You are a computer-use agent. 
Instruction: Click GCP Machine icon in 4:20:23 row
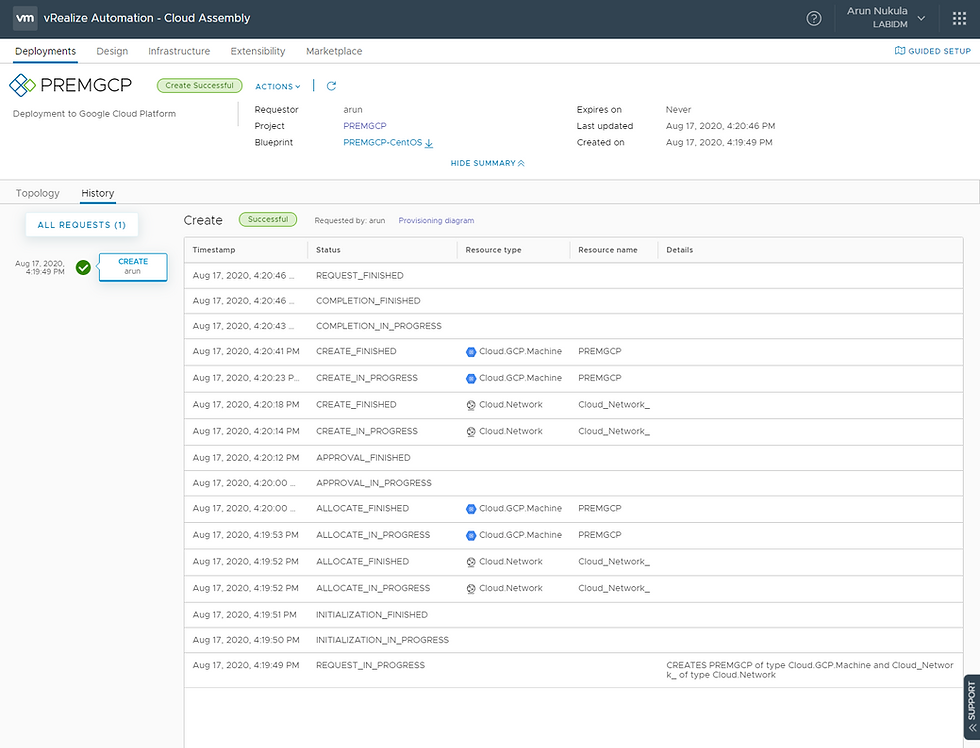click(471, 378)
